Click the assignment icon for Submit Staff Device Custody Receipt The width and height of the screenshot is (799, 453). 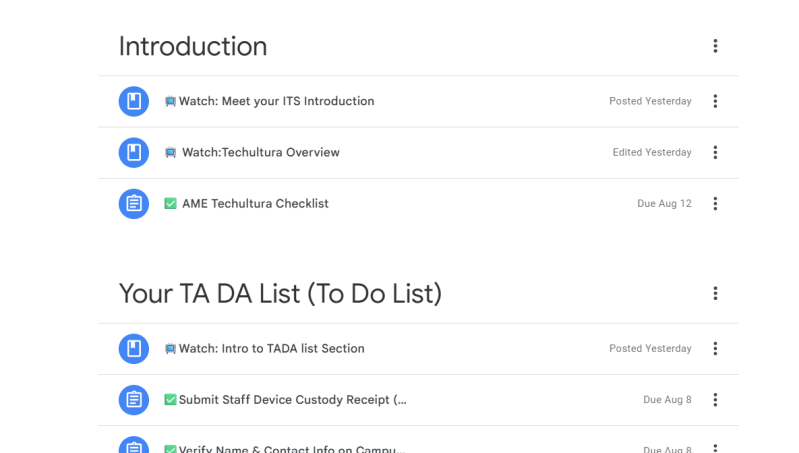point(134,400)
